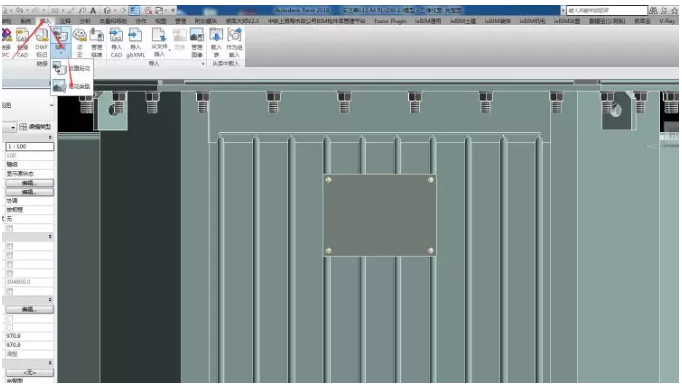Screen dimensions: 682x385
Task: Open the Analyze (分析) ribbon tab
Action: [85, 20]
